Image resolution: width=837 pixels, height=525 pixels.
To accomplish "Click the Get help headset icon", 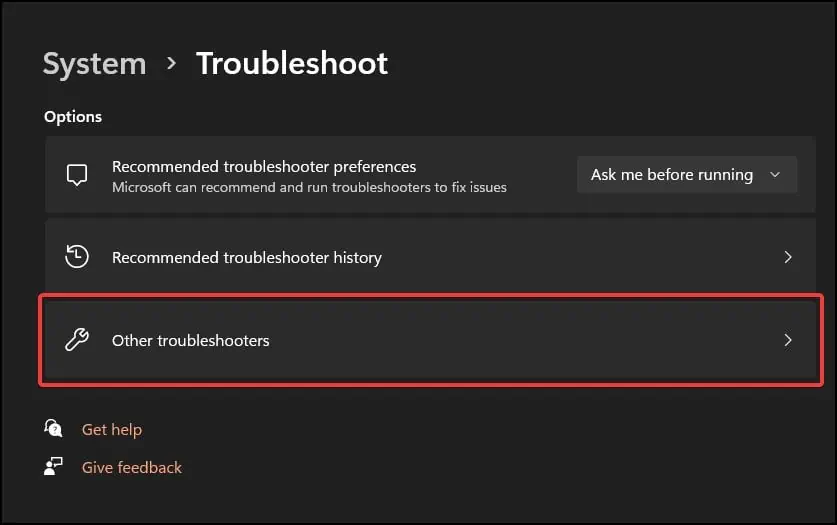I will coord(54,429).
